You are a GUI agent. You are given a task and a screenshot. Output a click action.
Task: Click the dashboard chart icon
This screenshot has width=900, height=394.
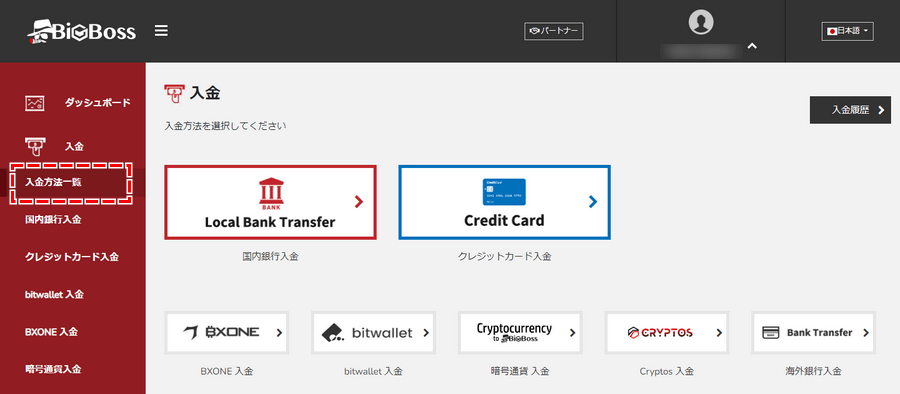[x=34, y=103]
